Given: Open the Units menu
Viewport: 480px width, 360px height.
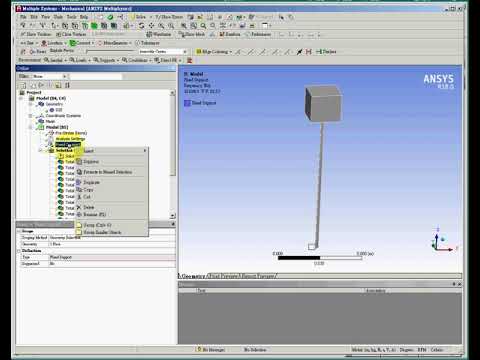Looking at the screenshot, I should pyautogui.click(x=58, y=17).
